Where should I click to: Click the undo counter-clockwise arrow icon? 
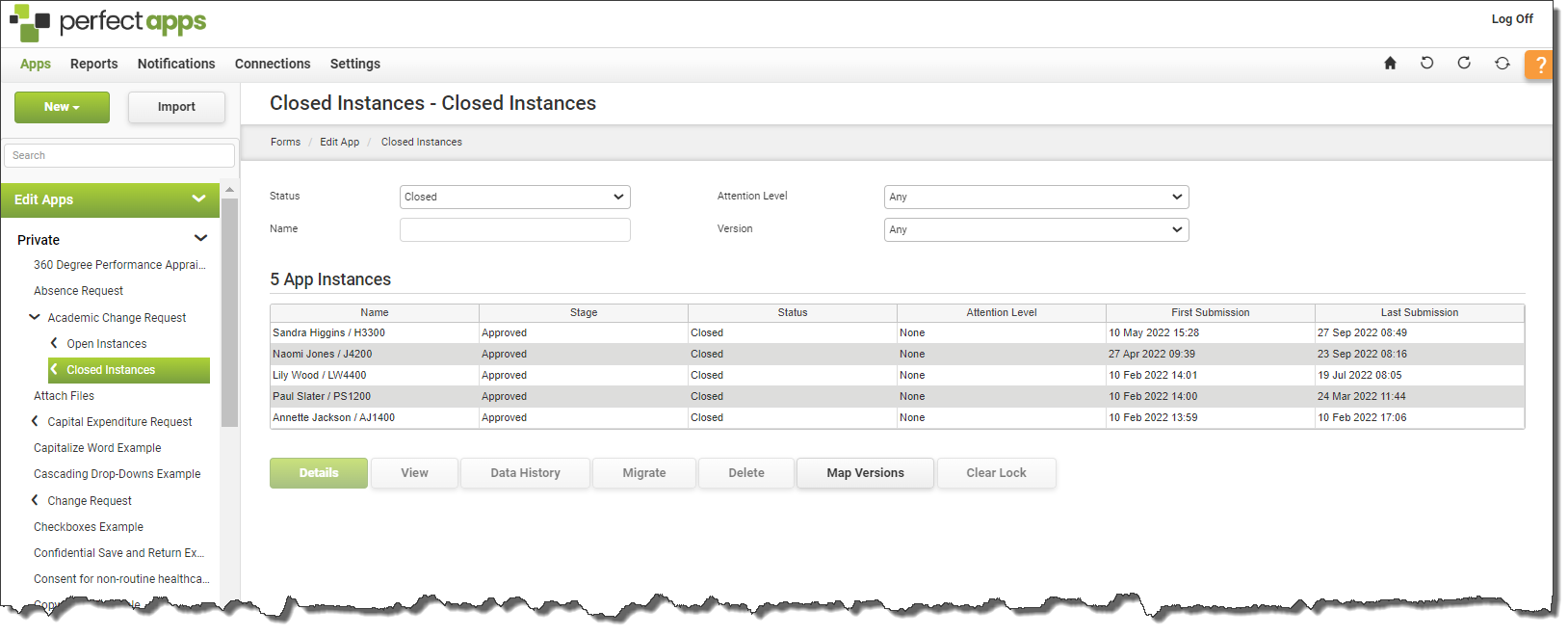click(x=1427, y=64)
